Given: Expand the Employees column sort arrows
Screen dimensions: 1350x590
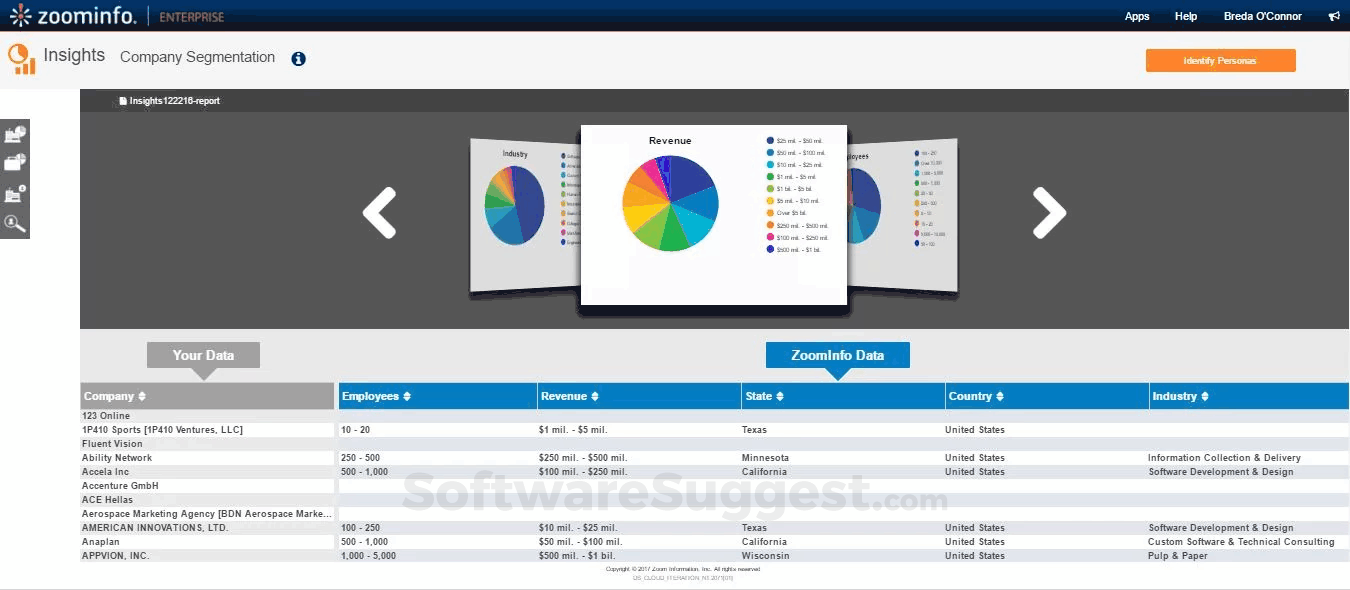Looking at the screenshot, I should click(406, 396).
